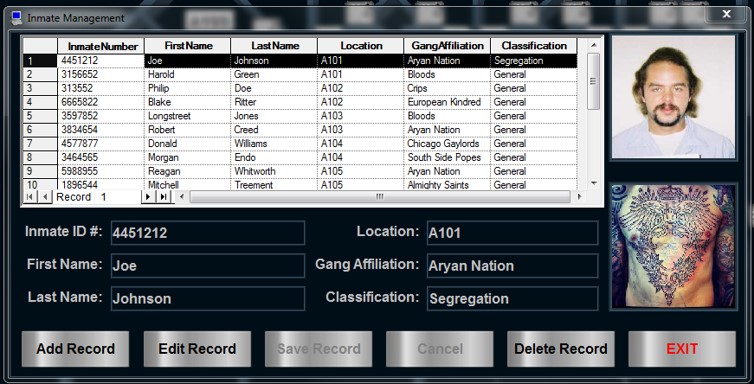This screenshot has height=384, width=754.
Task: Open the tattoo photo thumbnail
Action: [673, 247]
